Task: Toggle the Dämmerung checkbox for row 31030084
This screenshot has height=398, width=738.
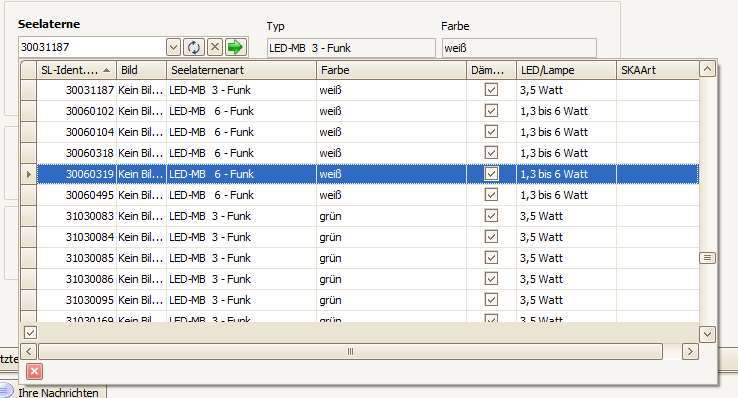Action: [491, 236]
